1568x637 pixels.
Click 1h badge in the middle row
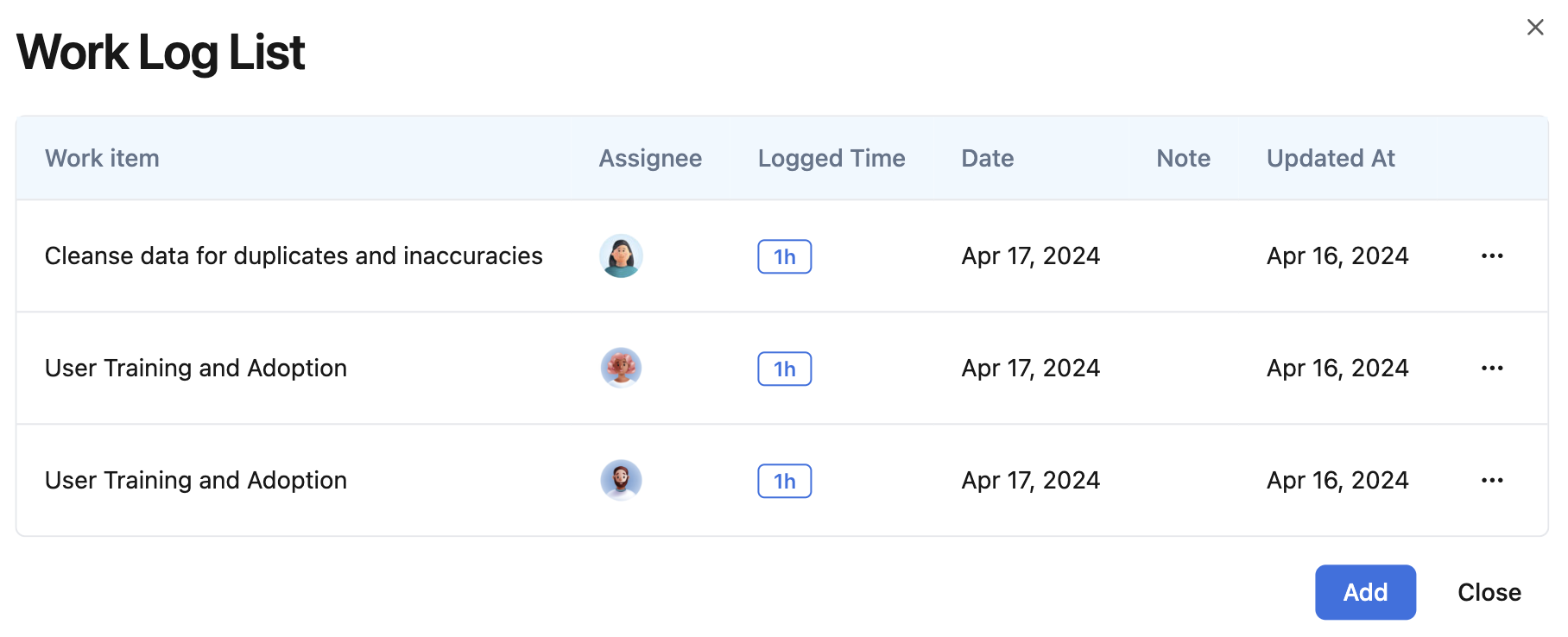784,369
